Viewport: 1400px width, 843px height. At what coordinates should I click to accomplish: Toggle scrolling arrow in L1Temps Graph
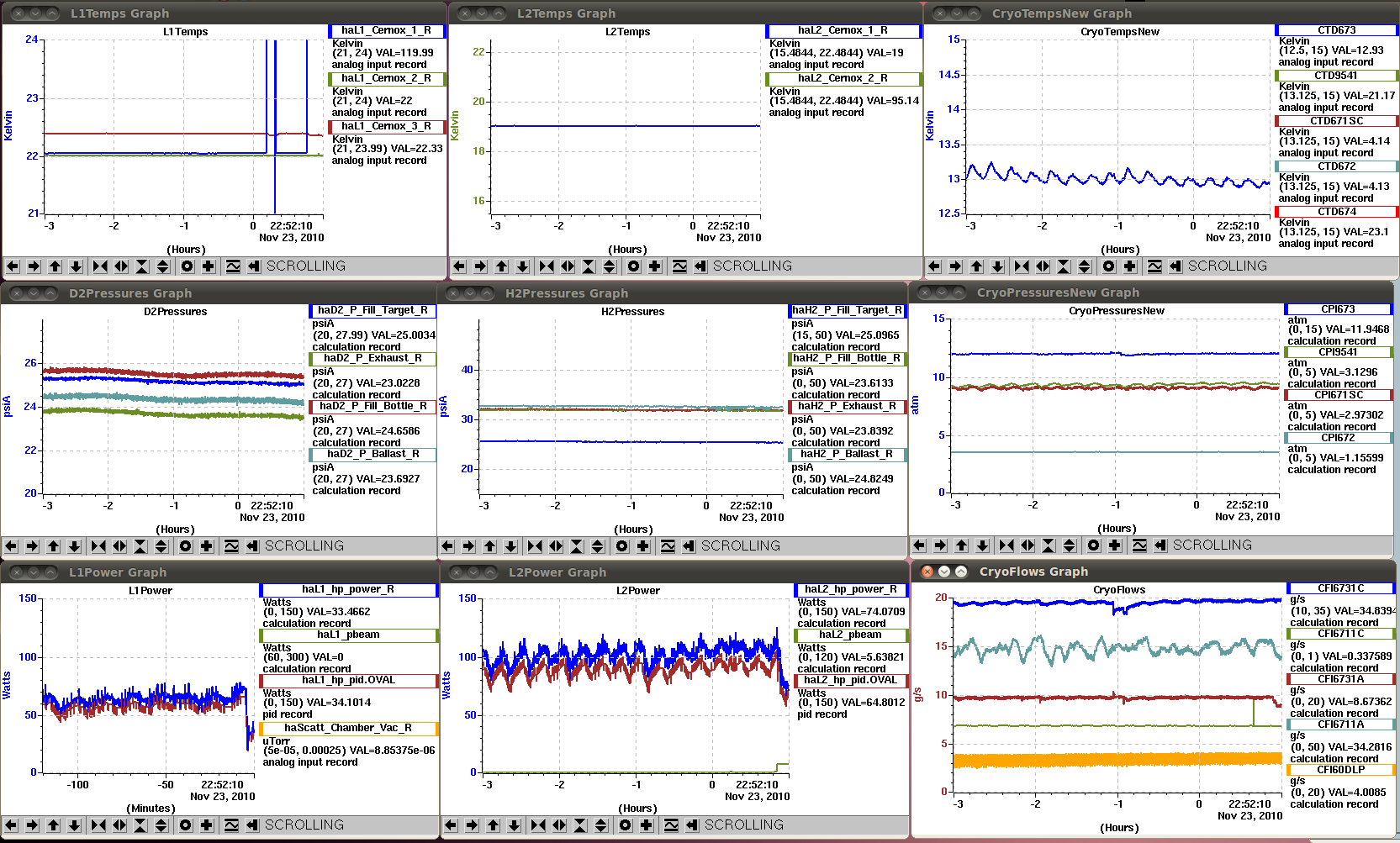253,266
